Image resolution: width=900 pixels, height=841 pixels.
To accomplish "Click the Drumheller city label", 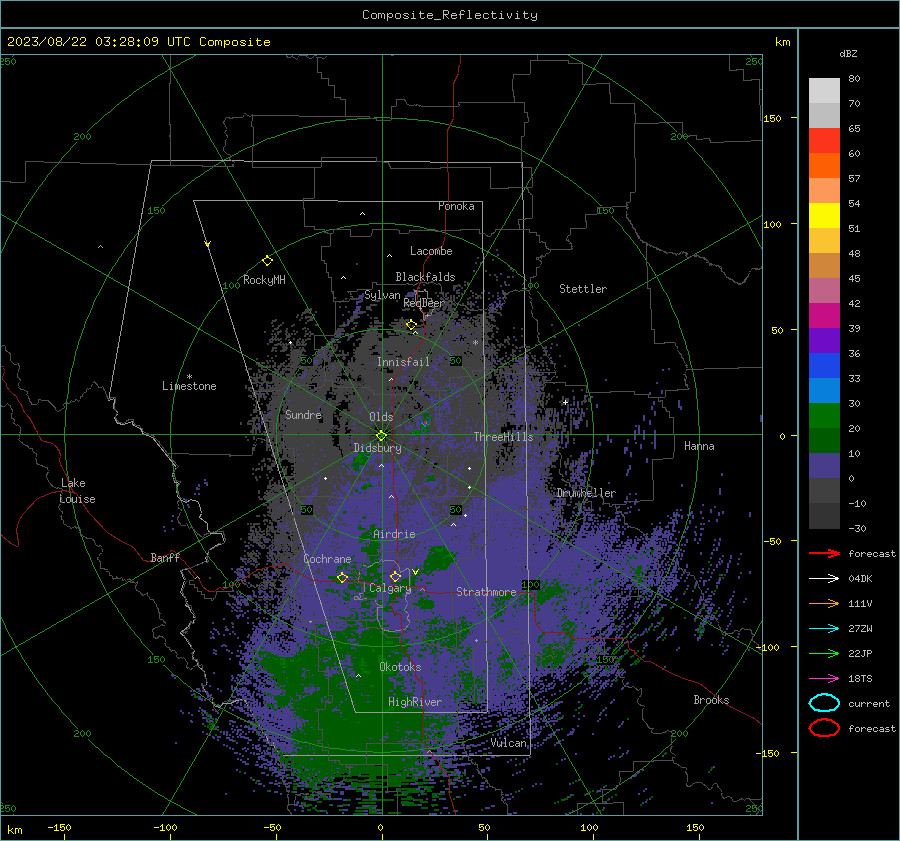I will pyautogui.click(x=586, y=493).
